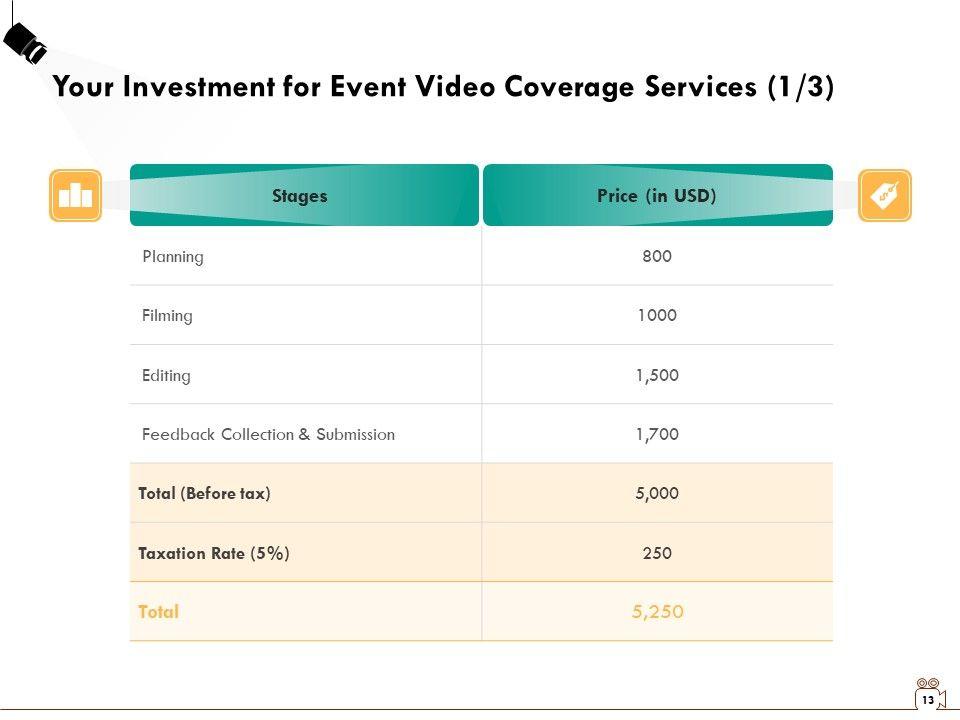Click the 1,700 price cell
The image size is (960, 720).
657,435
